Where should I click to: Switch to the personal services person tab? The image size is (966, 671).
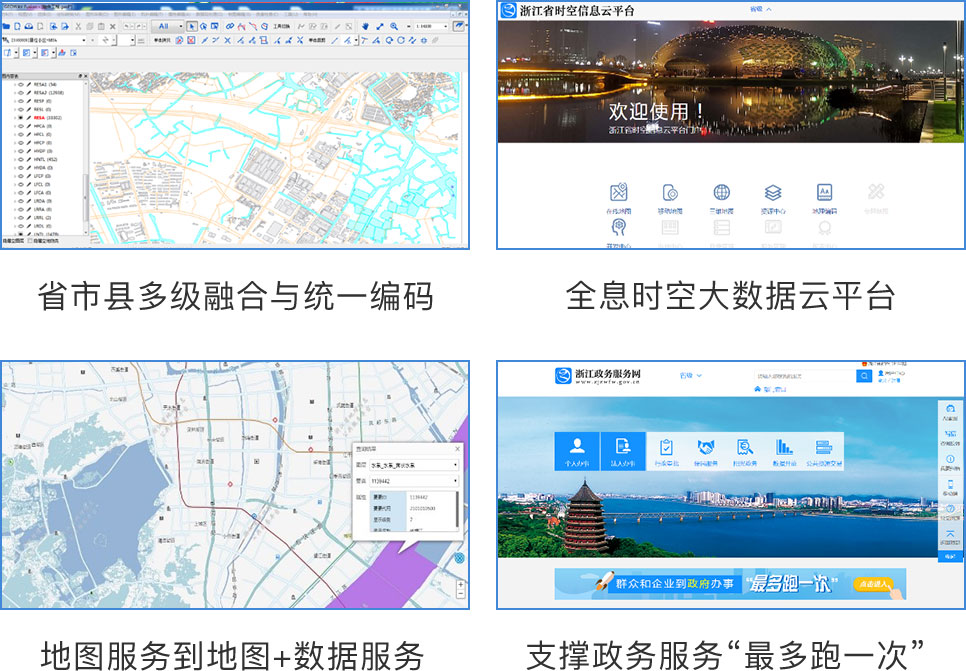[577, 451]
